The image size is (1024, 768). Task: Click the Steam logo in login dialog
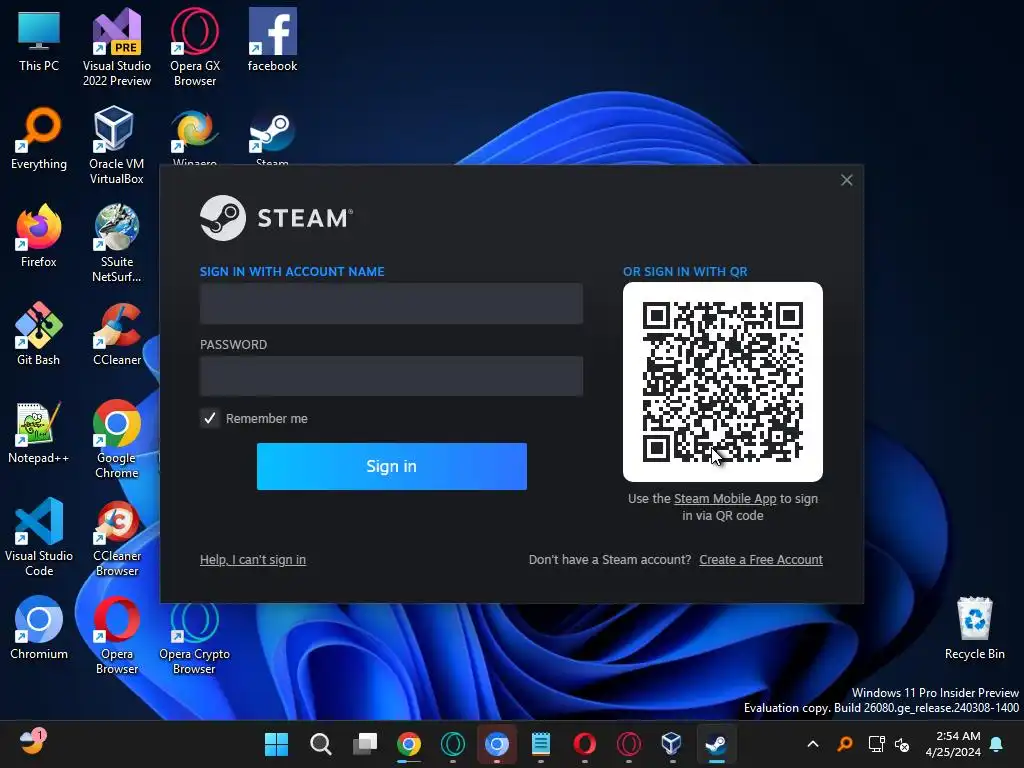(276, 218)
